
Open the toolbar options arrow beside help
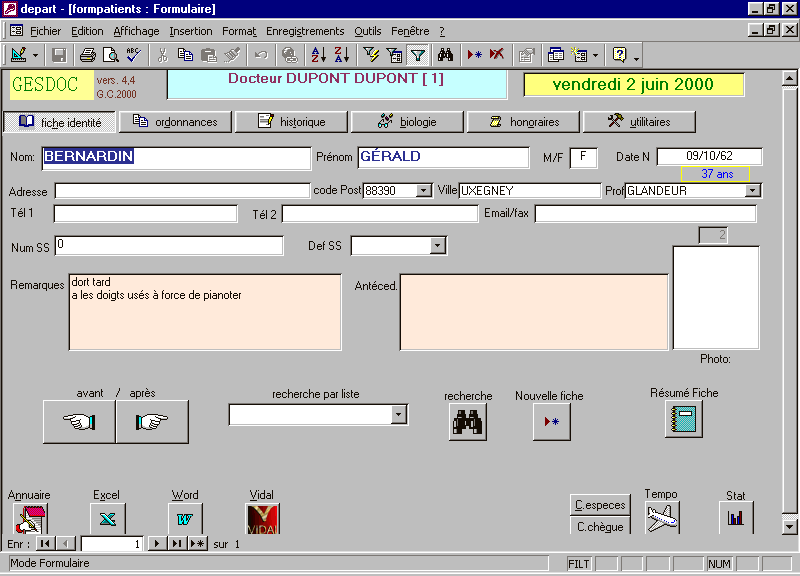pos(636,58)
